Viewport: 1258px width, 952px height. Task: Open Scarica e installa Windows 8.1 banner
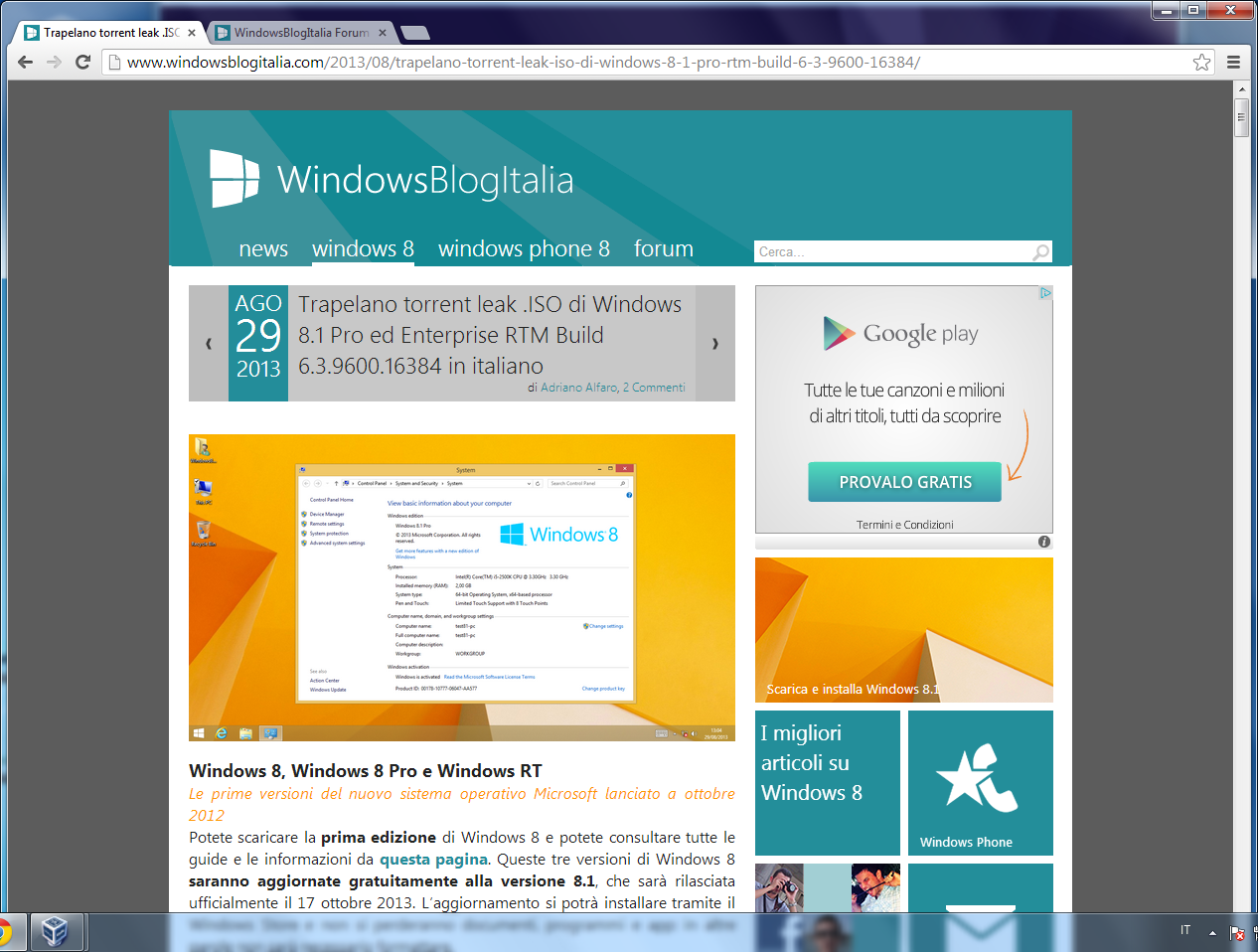(904, 630)
